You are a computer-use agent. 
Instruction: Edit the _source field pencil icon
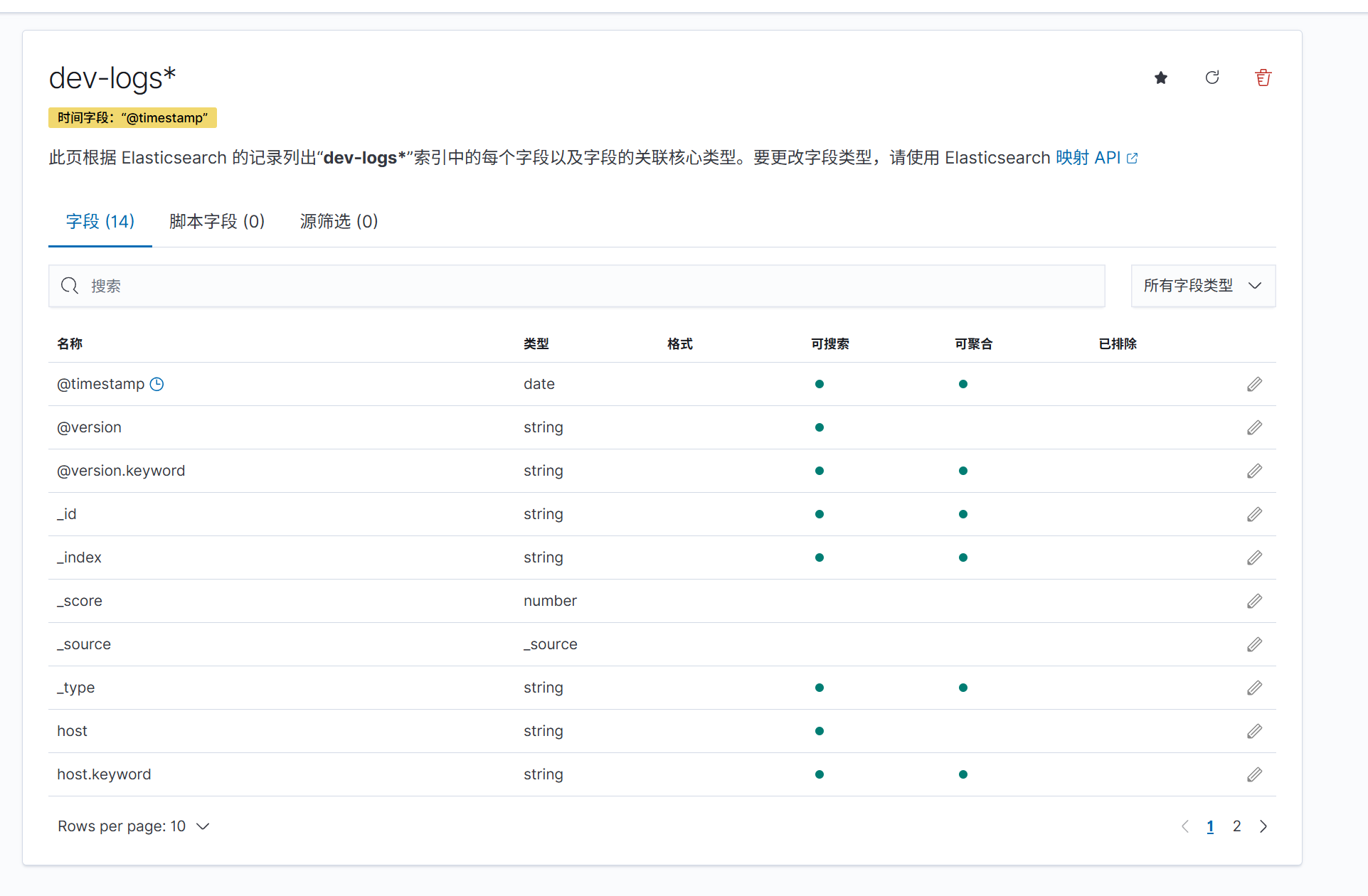(1254, 644)
